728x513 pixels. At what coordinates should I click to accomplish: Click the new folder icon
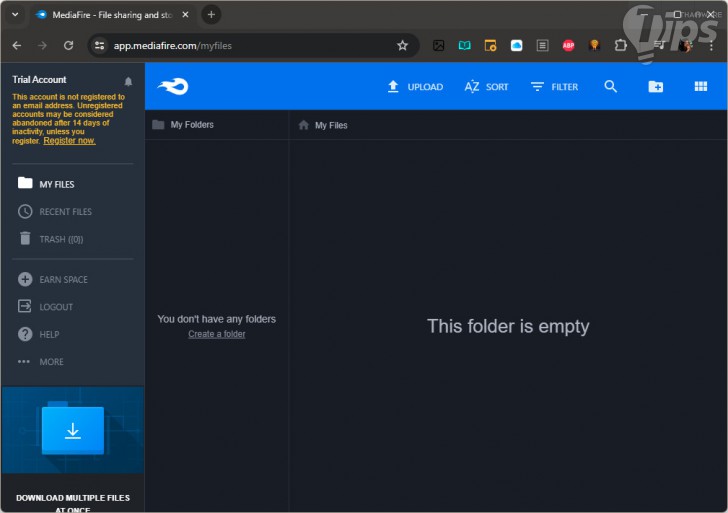pyautogui.click(x=656, y=86)
